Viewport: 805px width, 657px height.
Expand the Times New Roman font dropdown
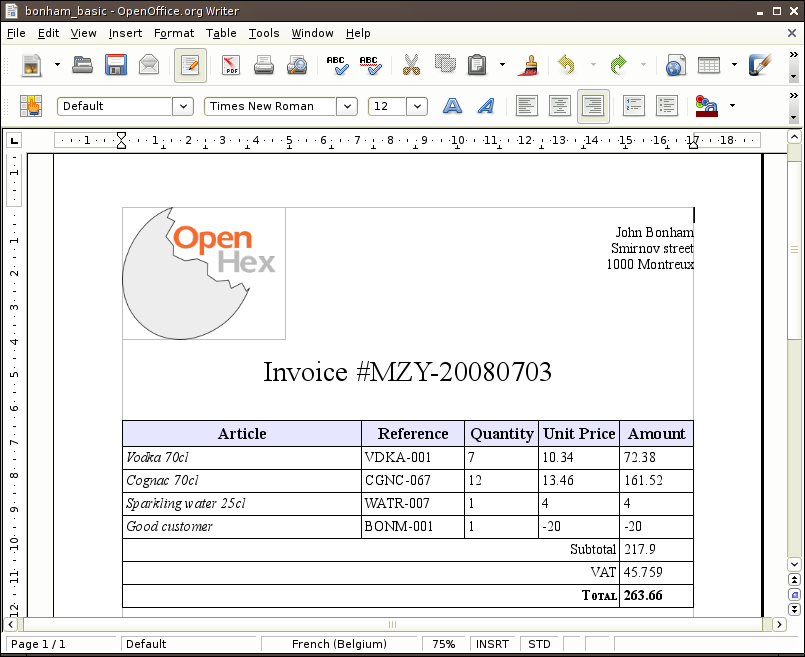[347, 106]
